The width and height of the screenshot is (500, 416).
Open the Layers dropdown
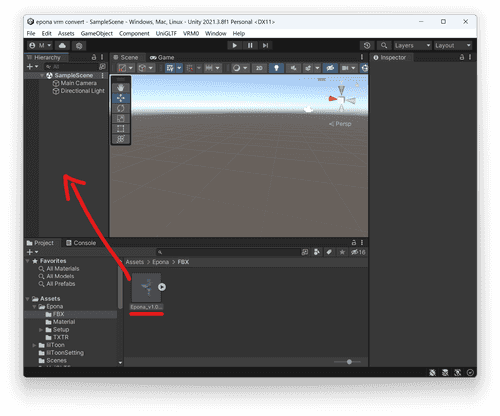(412, 46)
